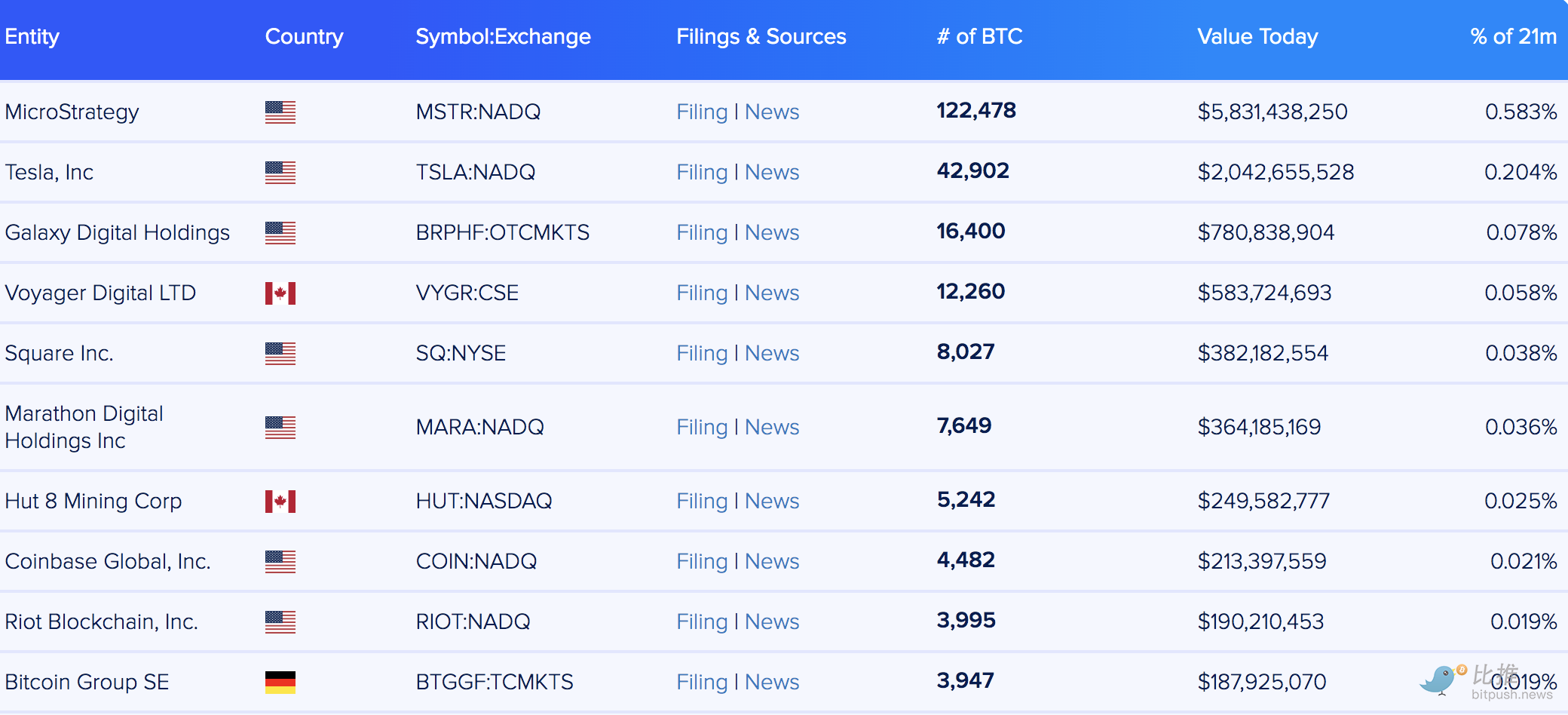This screenshot has width=1568, height=715.
Task: Click the MSTR:NADQ symbol cell
Action: tap(478, 112)
